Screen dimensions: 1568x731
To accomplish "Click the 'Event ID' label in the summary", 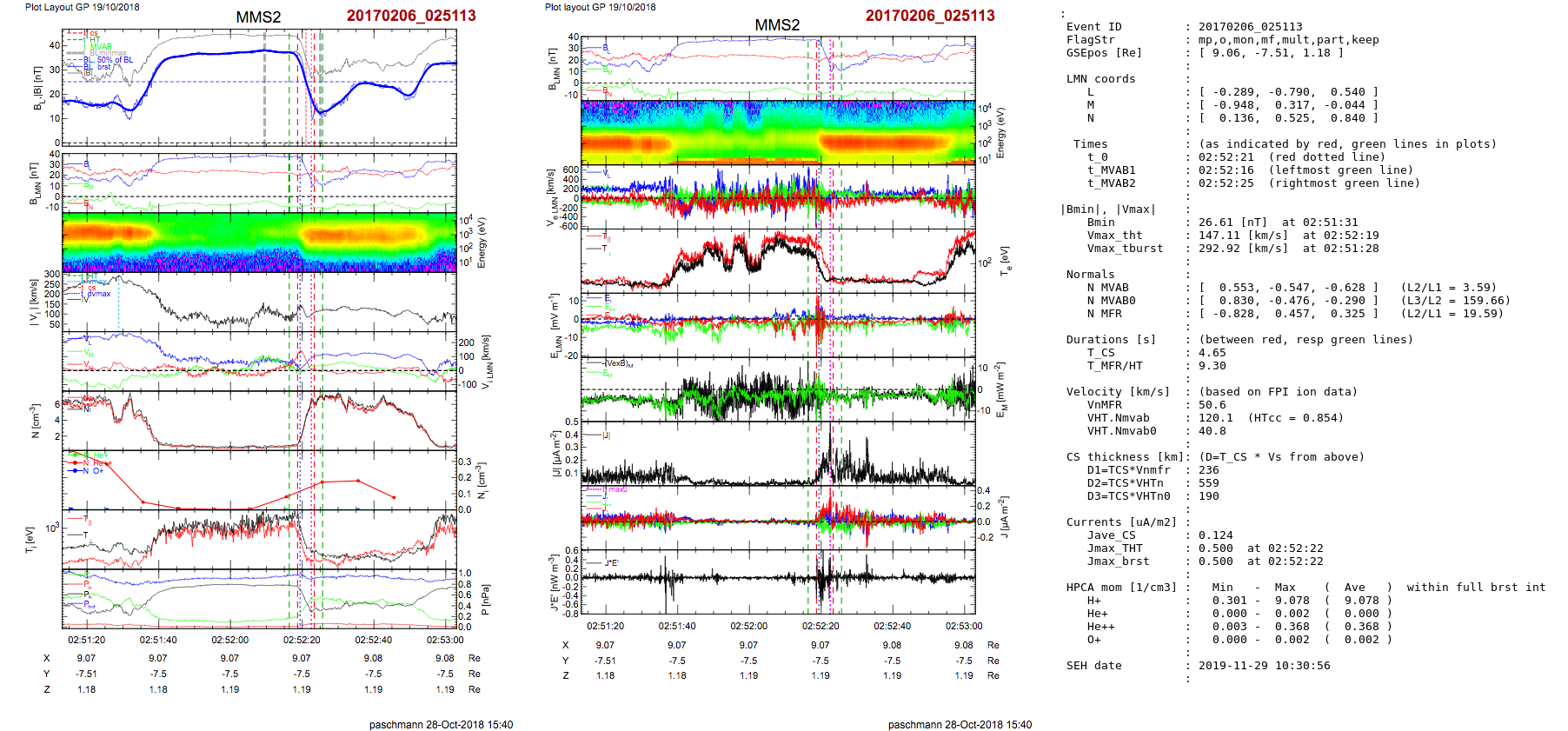I will pos(1093,27).
